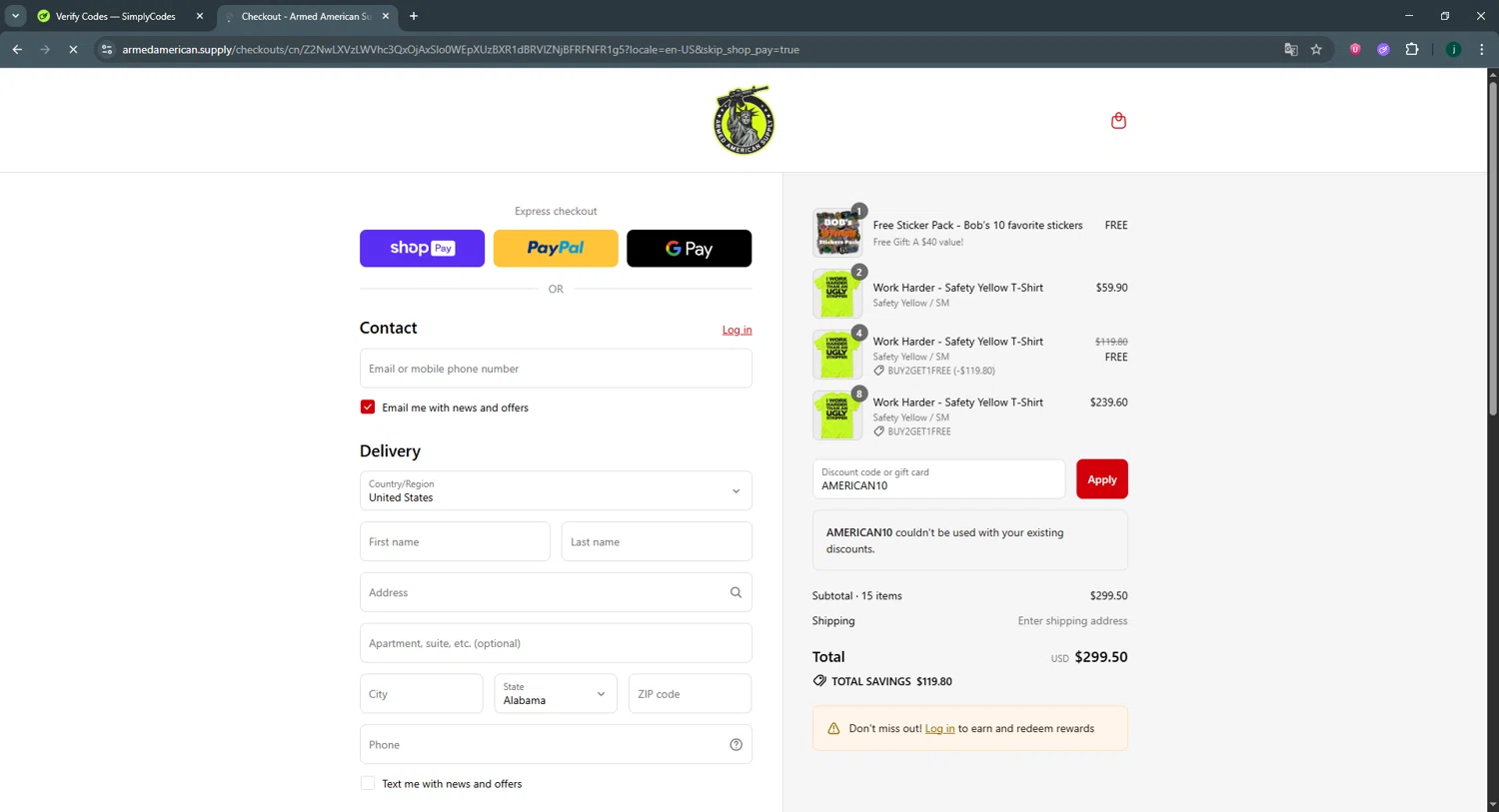The image size is (1499, 812).
Task: Focus the Phone field
Action: (x=556, y=744)
